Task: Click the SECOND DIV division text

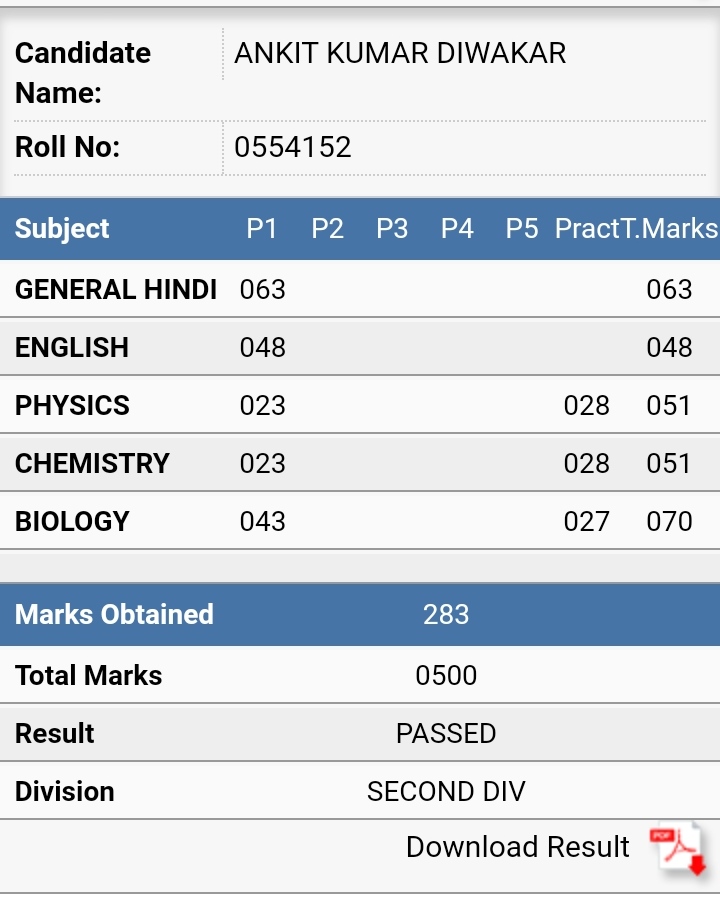Action: (x=446, y=791)
